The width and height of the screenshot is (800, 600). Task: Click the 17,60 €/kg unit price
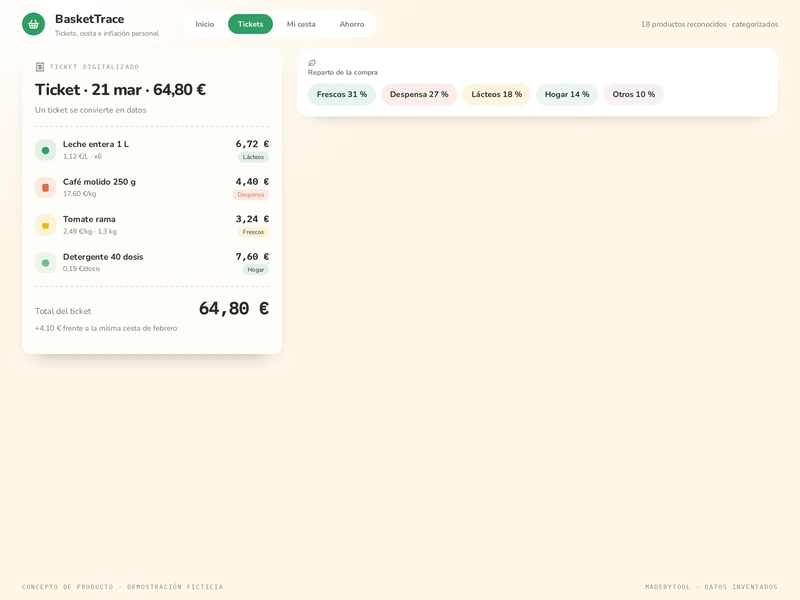coord(80,194)
